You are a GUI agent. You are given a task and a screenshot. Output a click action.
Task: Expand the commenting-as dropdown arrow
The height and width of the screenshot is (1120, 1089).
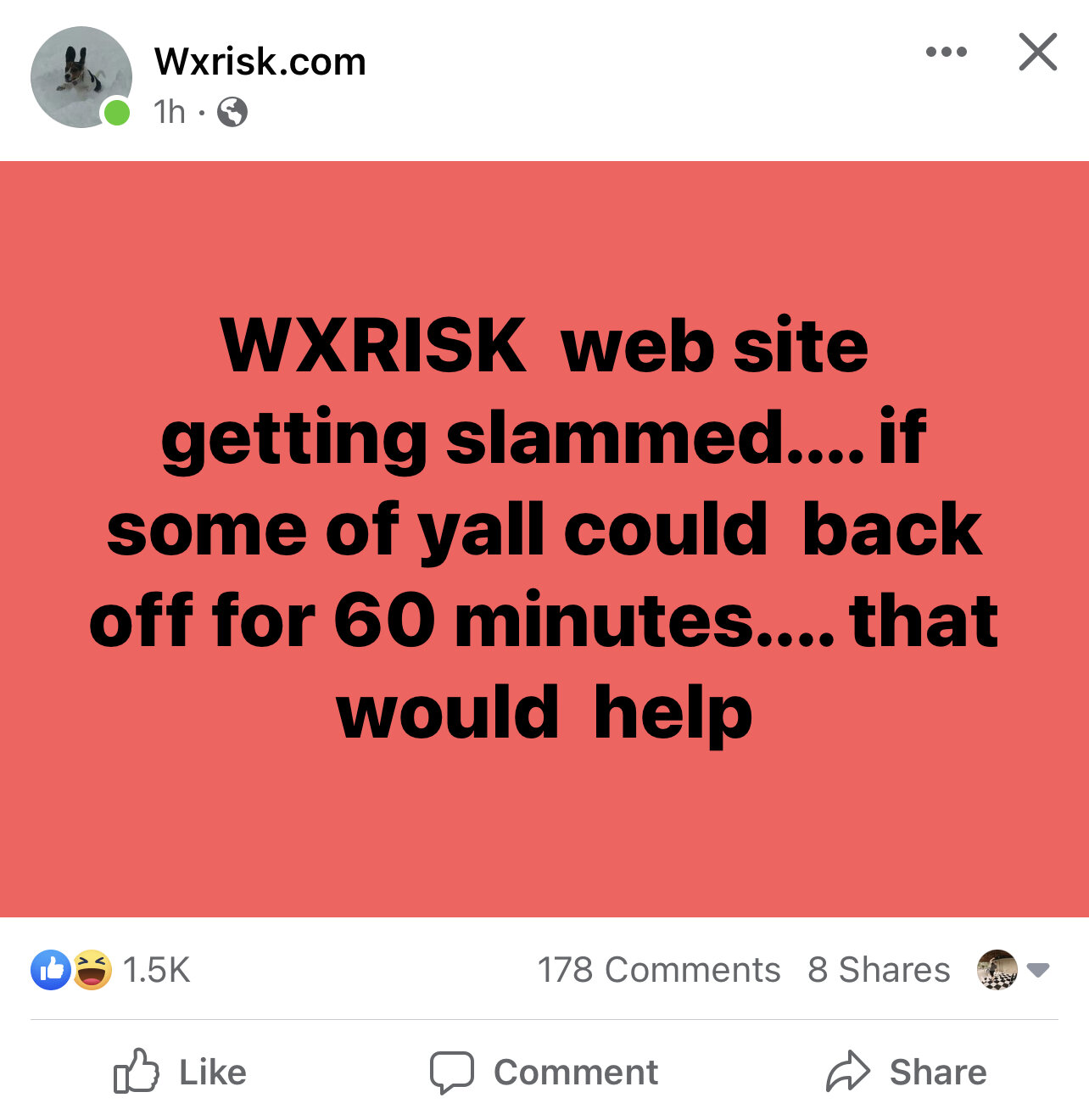(x=1038, y=970)
